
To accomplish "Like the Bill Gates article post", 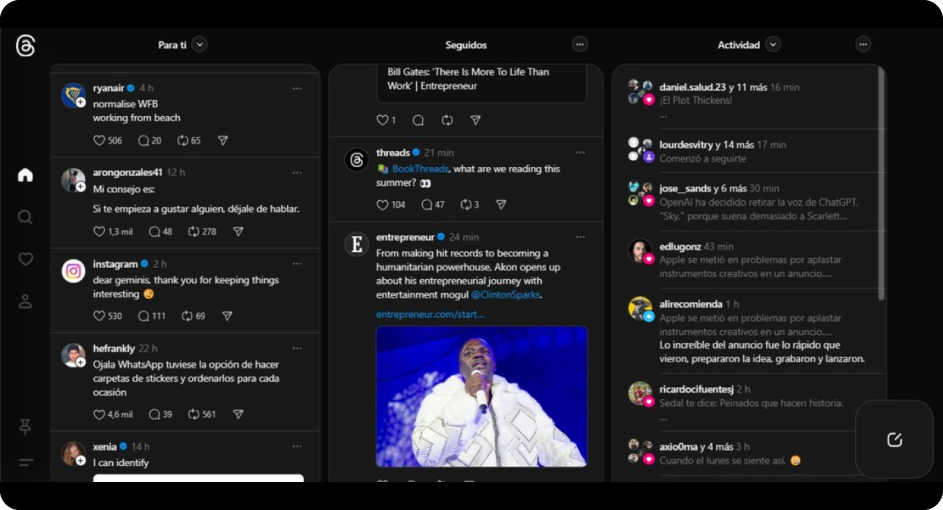I will tap(382, 120).
